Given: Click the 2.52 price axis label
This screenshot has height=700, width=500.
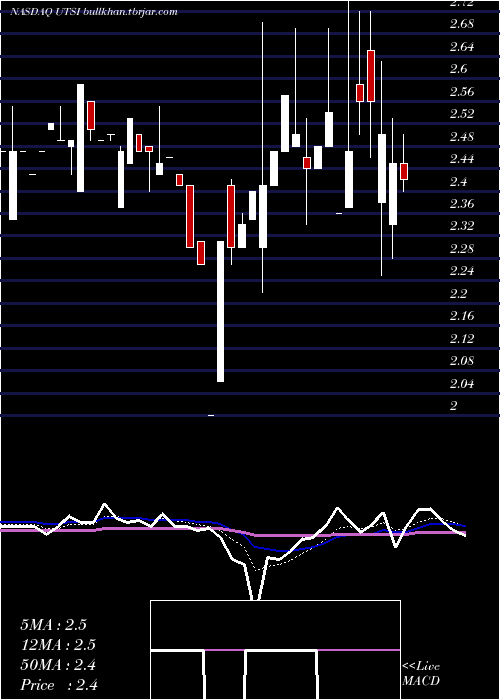Looking at the screenshot, I should coord(462,114).
